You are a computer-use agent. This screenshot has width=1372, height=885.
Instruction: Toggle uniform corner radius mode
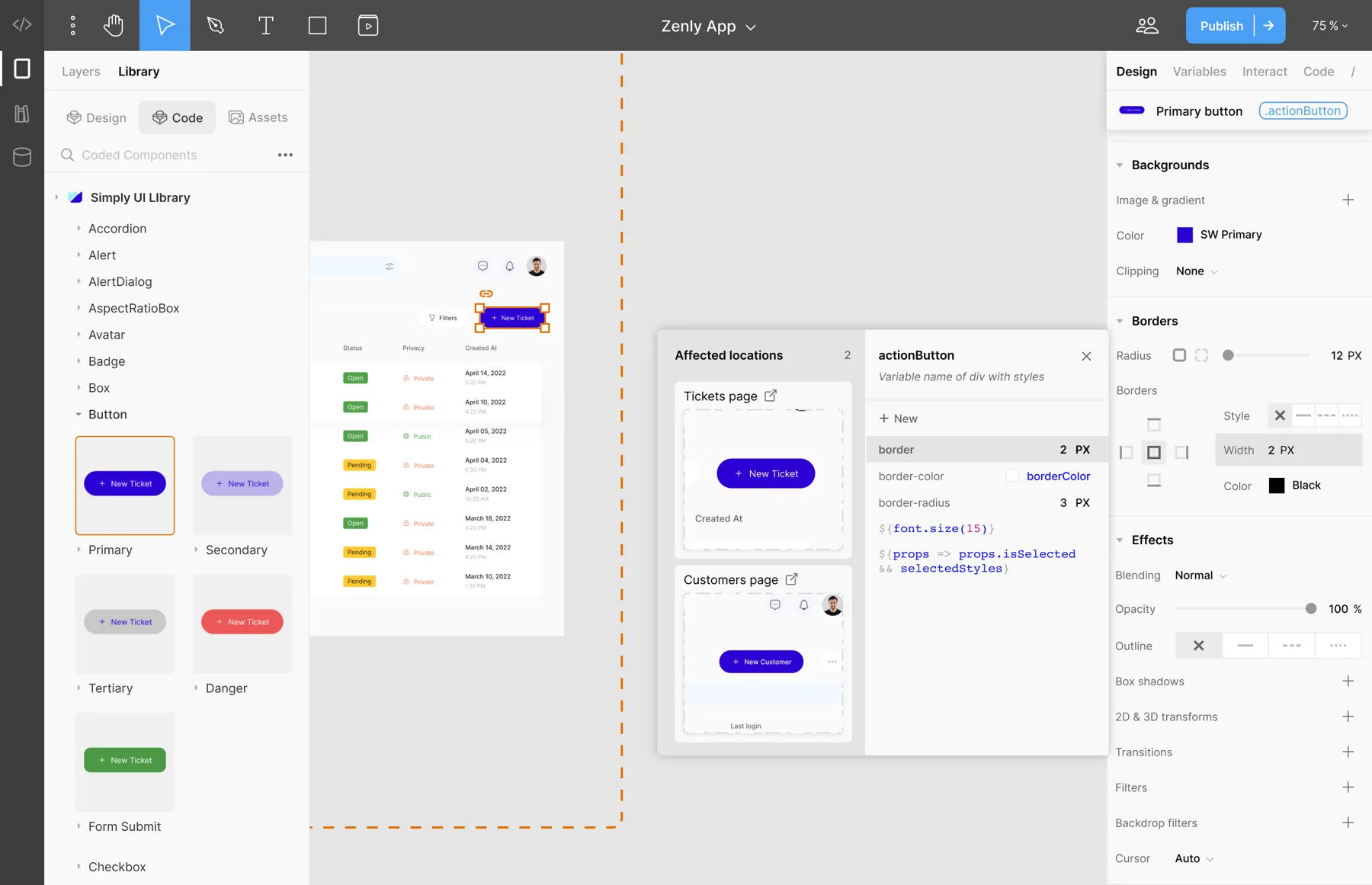(x=1179, y=355)
